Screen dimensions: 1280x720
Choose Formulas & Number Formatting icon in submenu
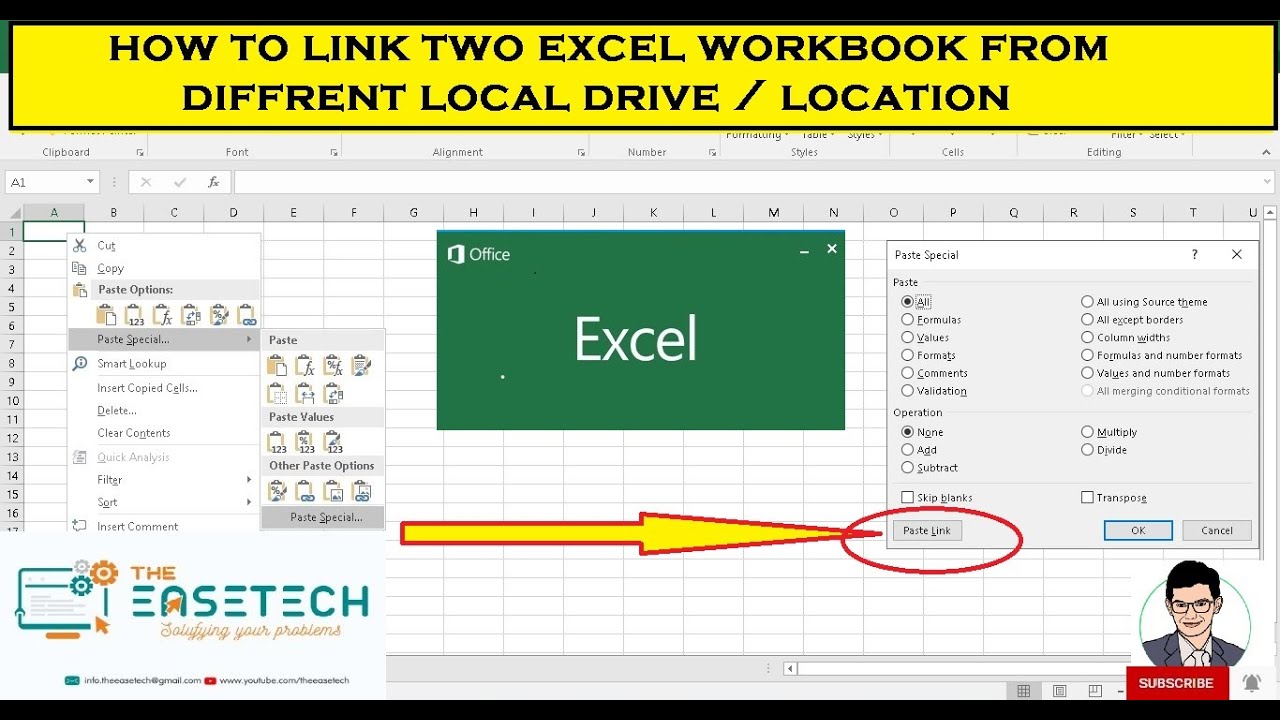[334, 366]
